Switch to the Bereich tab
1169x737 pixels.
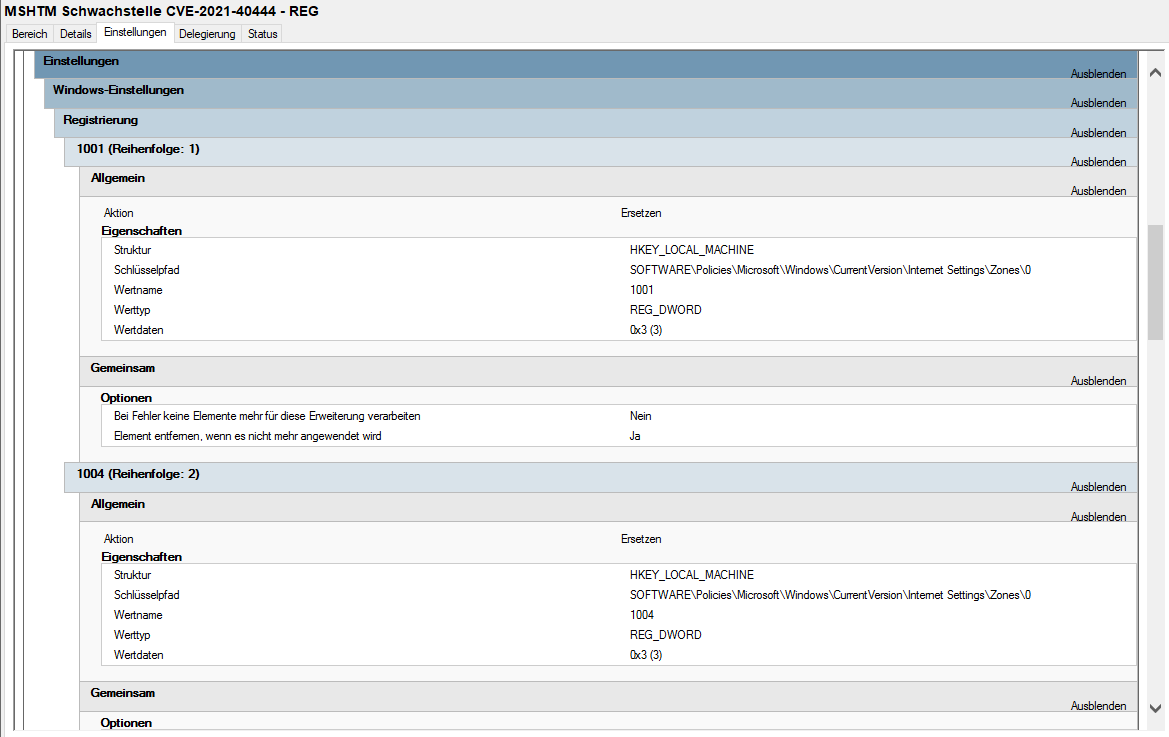click(x=29, y=34)
